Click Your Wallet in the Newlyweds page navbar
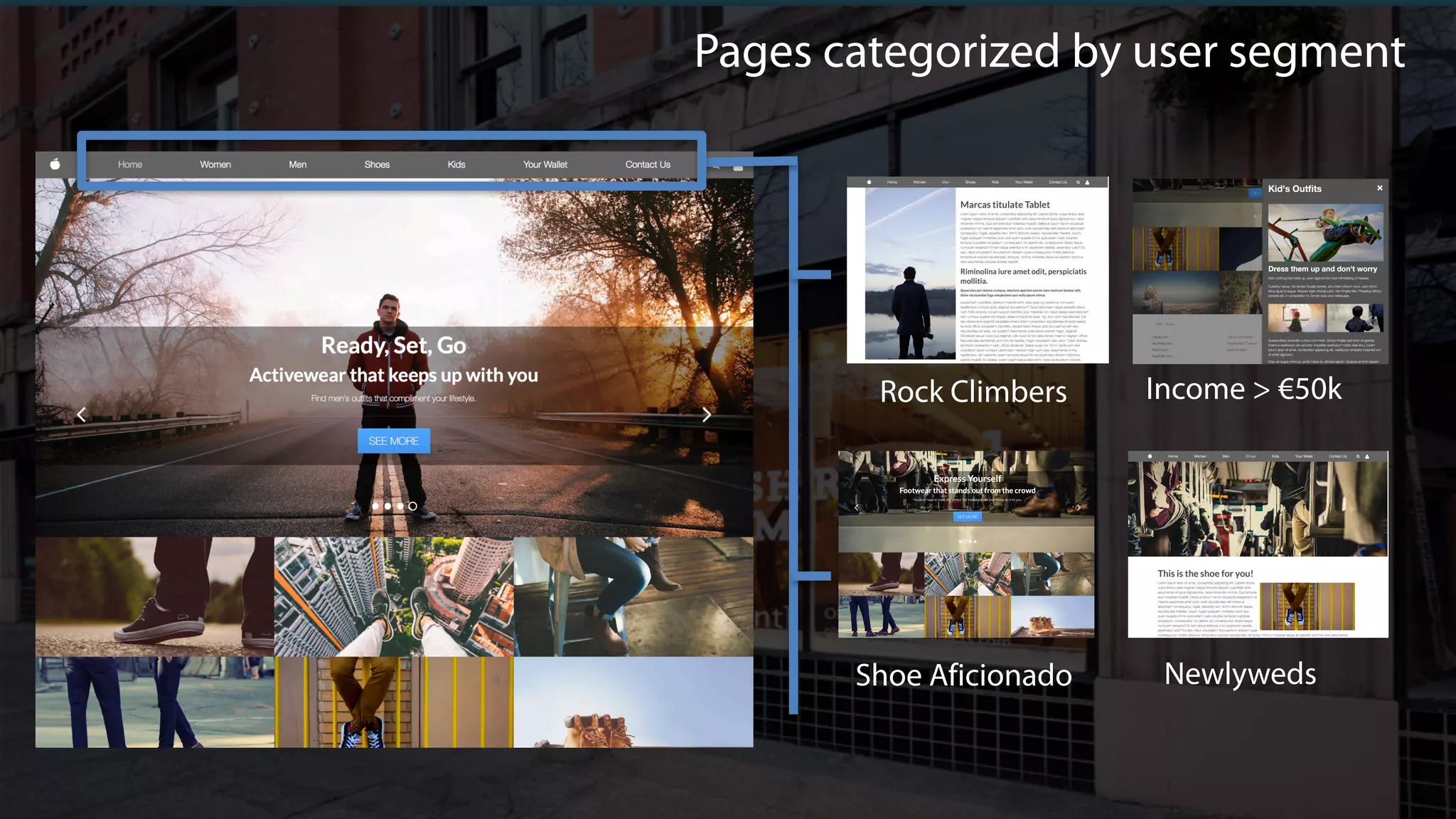Screen dimensions: 1456x819 click(x=1304, y=456)
